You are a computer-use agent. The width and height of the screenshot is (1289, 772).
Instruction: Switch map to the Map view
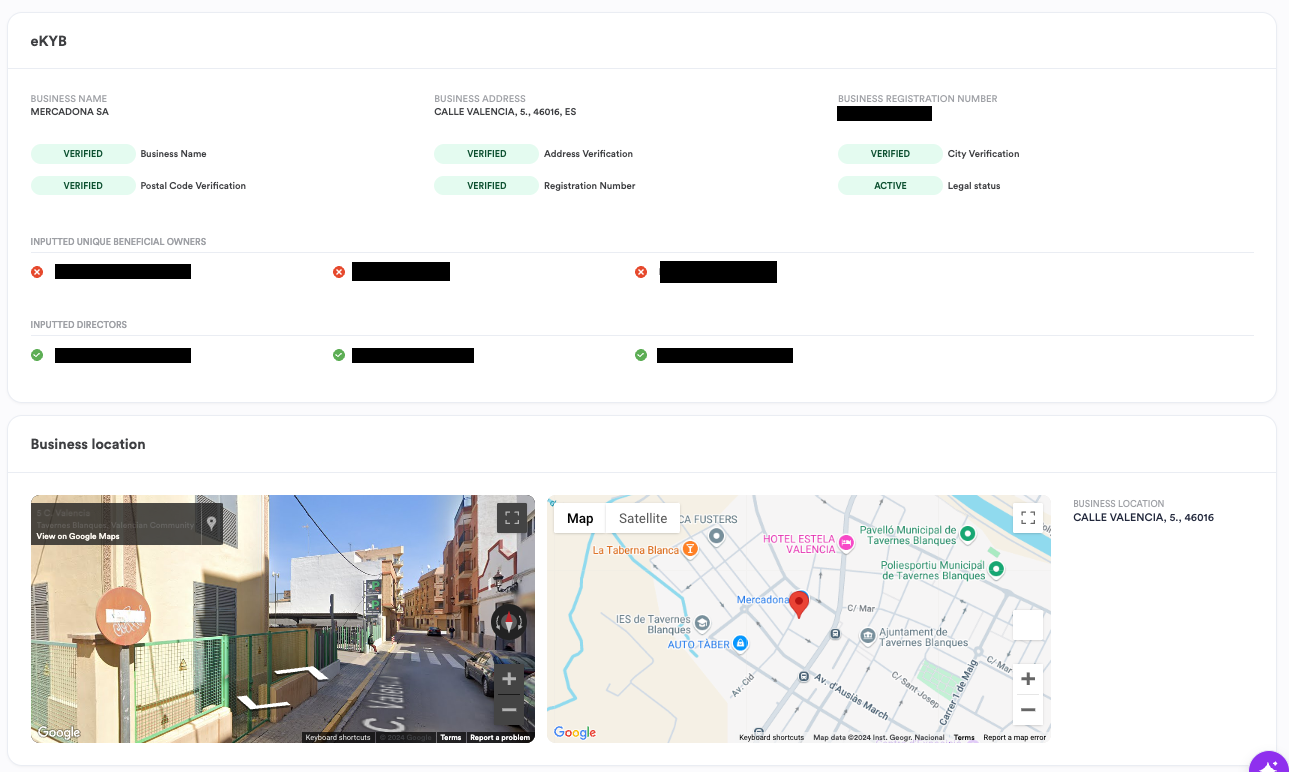580,518
